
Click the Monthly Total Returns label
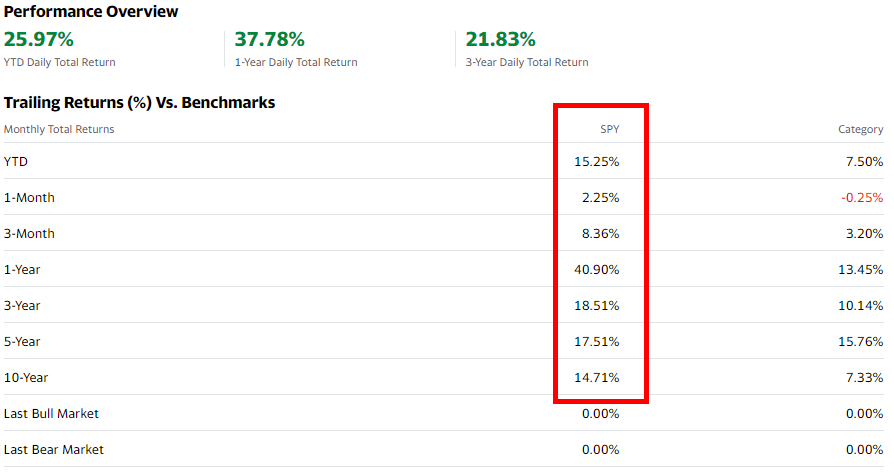click(x=59, y=129)
